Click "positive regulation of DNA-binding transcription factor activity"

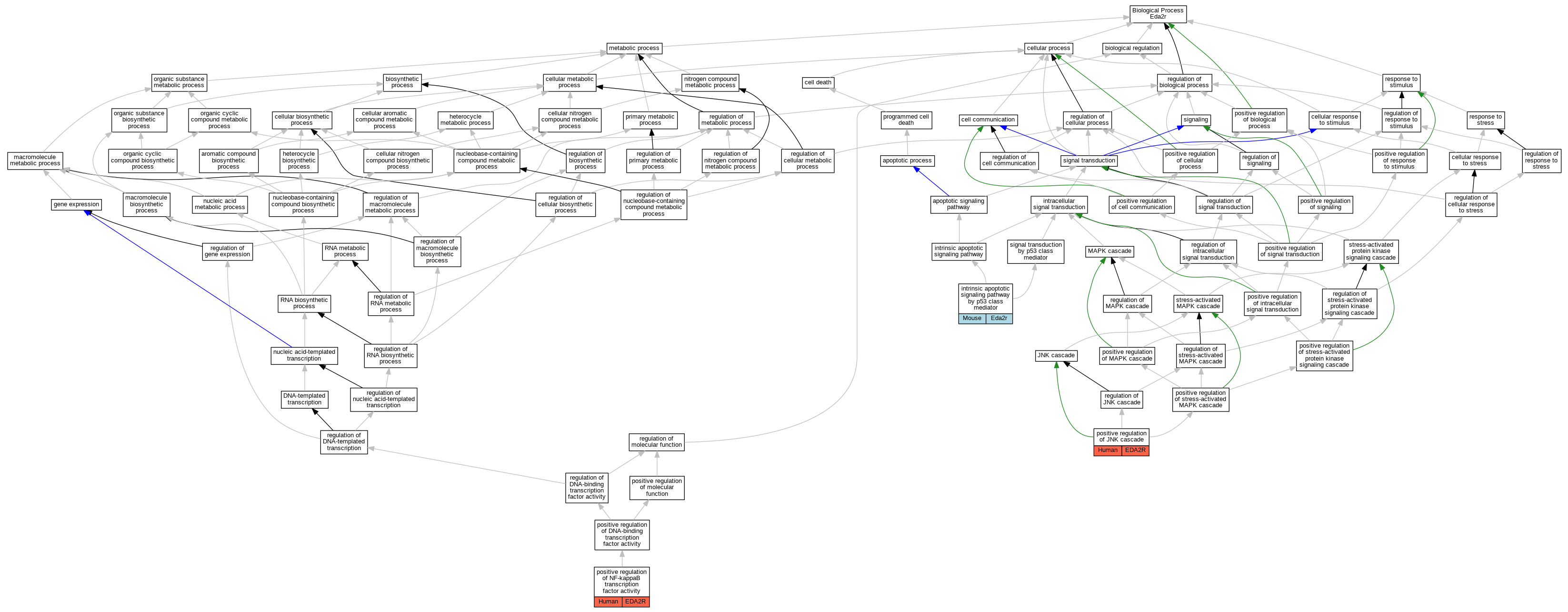click(622, 535)
